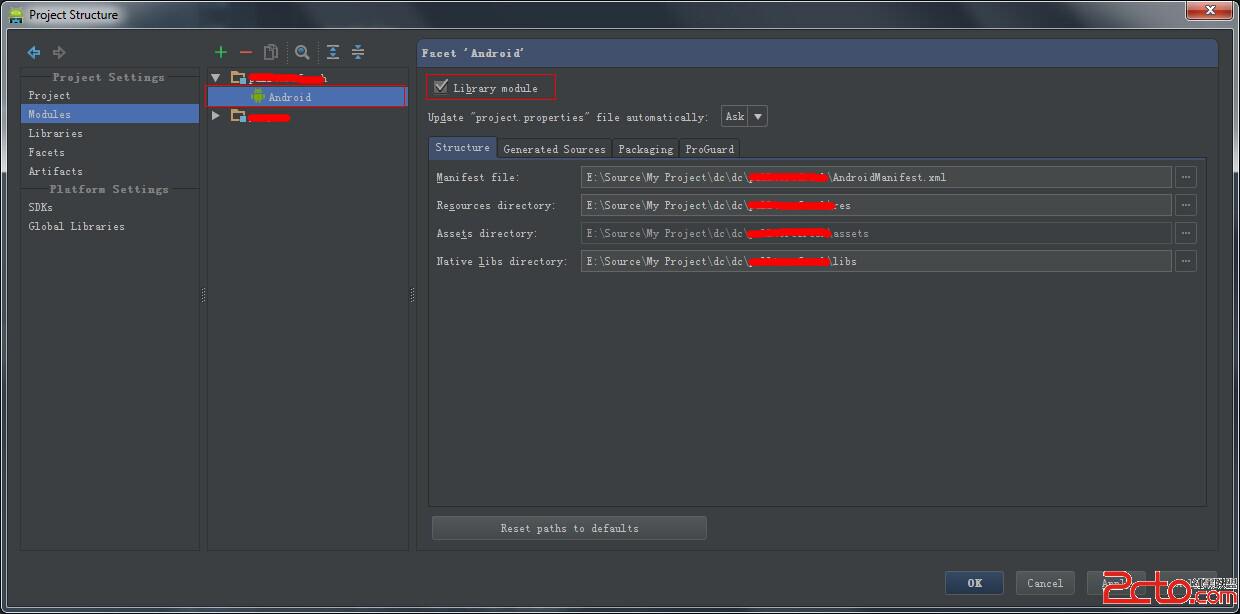This screenshot has width=1240, height=614.
Task: Open Global Libraries platform settings
Action: pos(76,226)
